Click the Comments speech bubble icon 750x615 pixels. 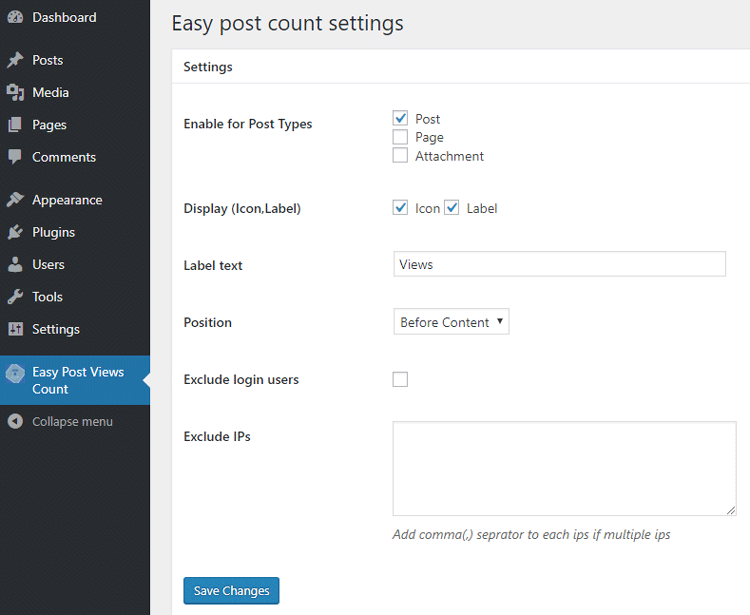[x=15, y=157]
